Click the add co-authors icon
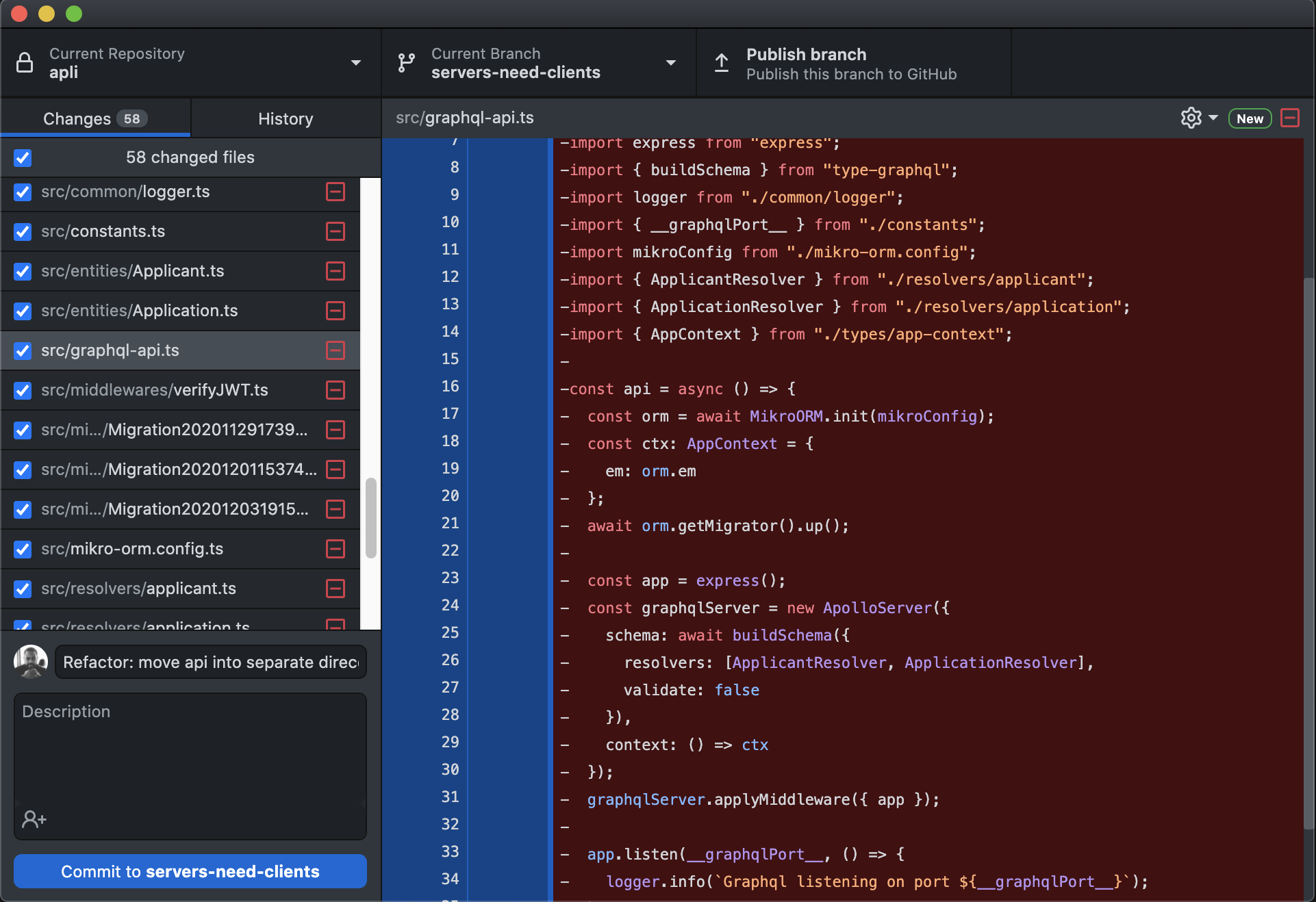The image size is (1316, 902). [34, 819]
